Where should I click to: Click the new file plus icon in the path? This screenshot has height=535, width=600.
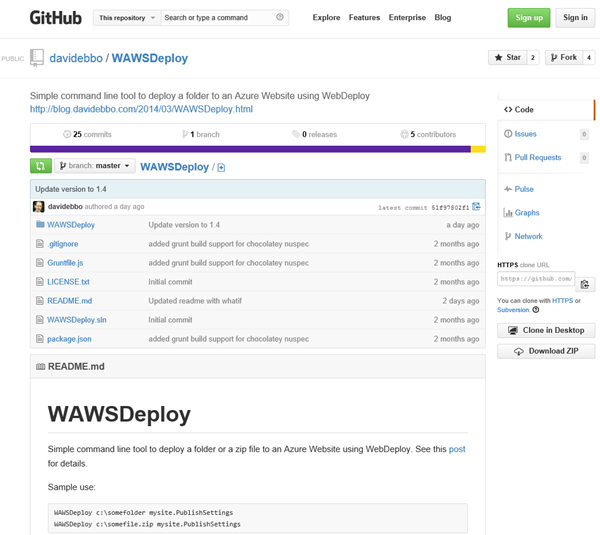(x=221, y=168)
